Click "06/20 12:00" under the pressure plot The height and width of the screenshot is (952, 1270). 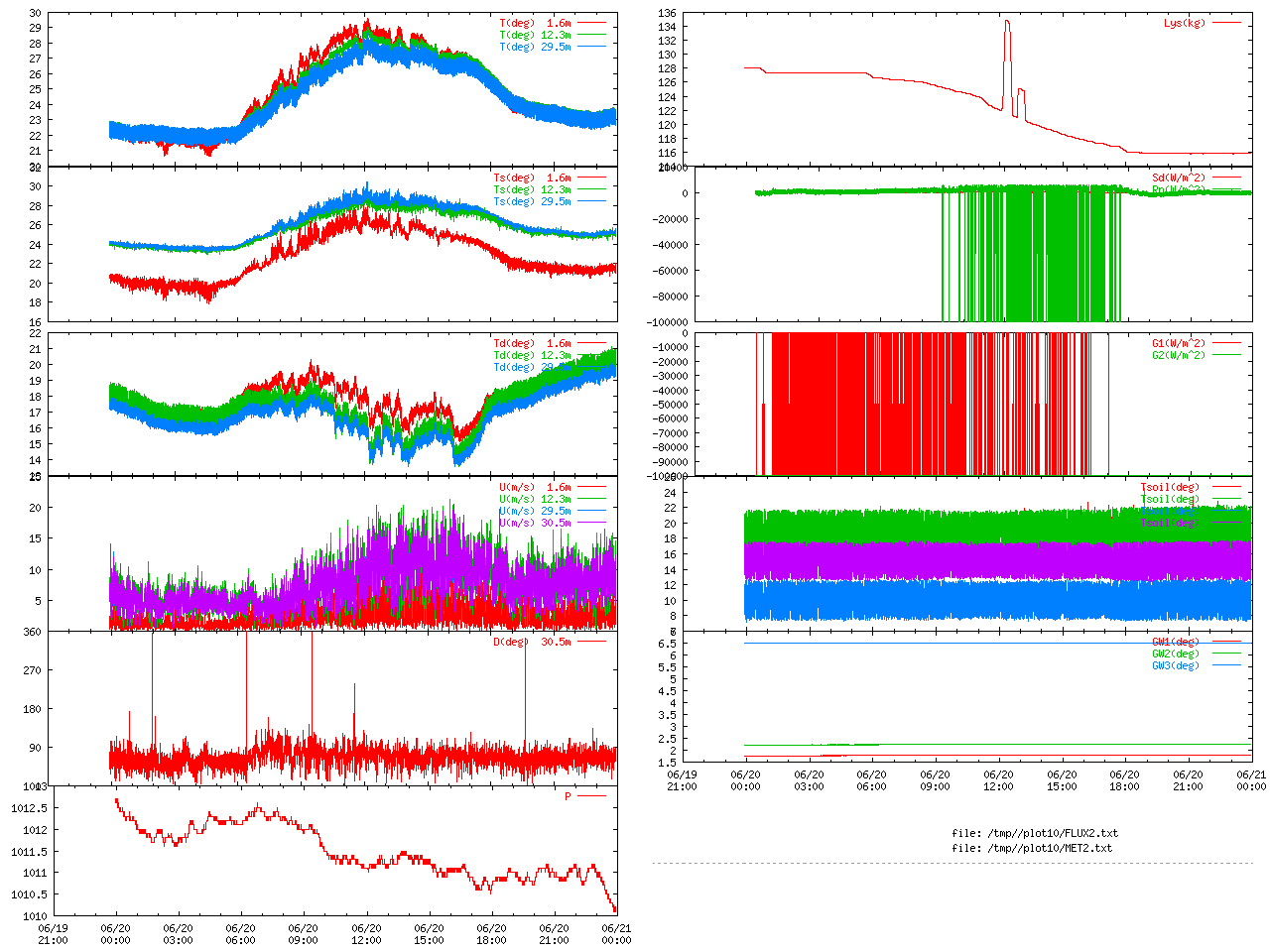click(x=366, y=935)
